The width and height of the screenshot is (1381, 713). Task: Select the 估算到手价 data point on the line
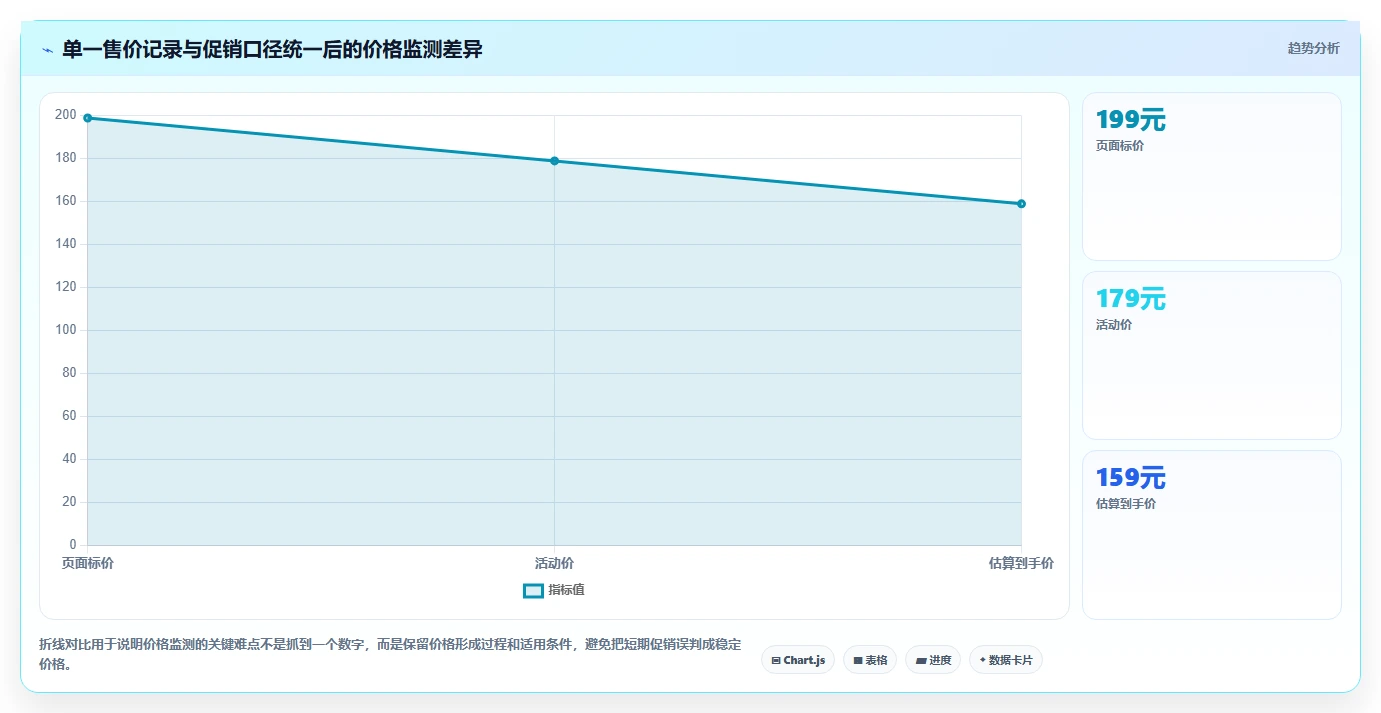click(1021, 204)
